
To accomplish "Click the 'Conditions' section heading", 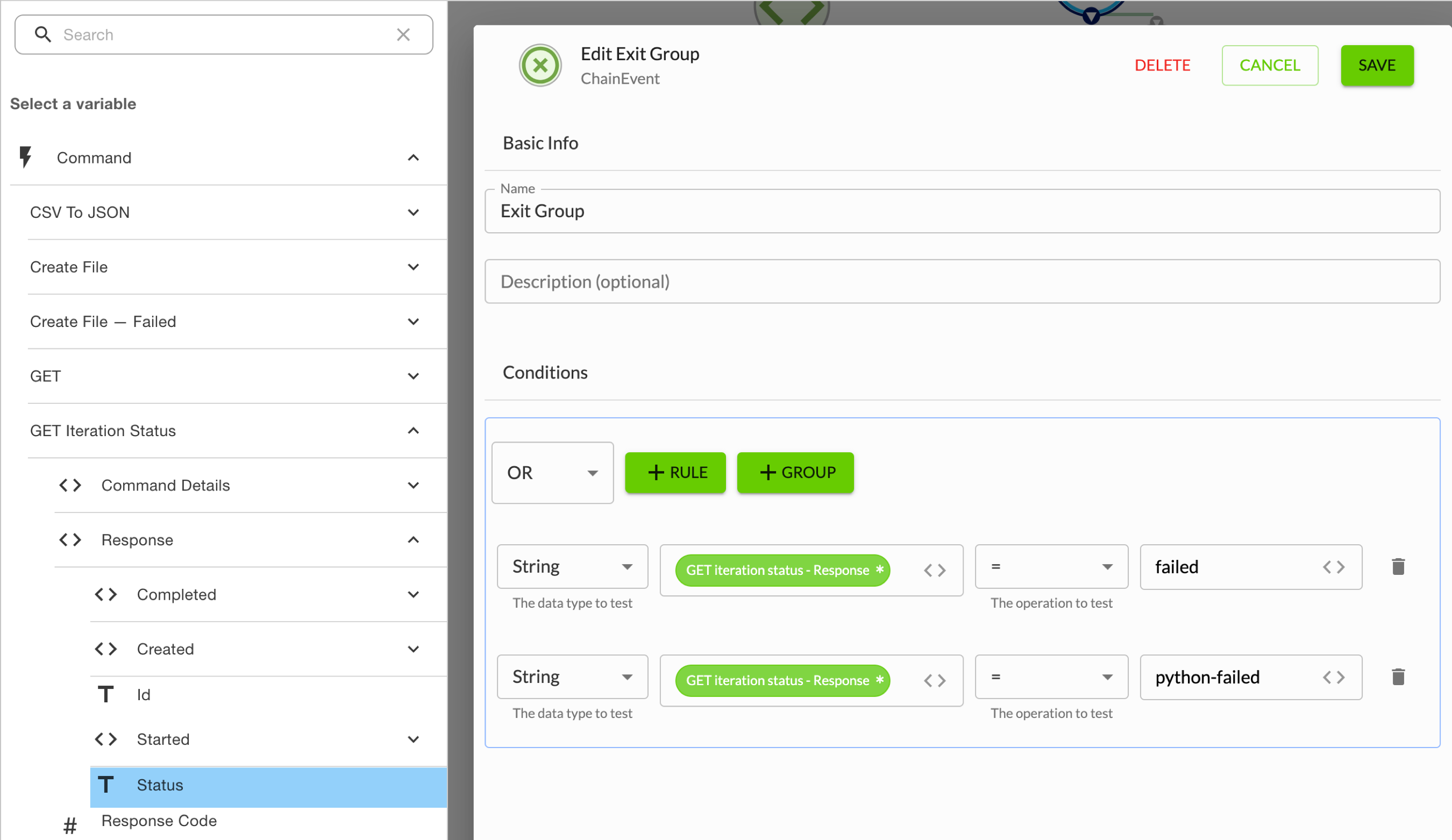I will 544,372.
